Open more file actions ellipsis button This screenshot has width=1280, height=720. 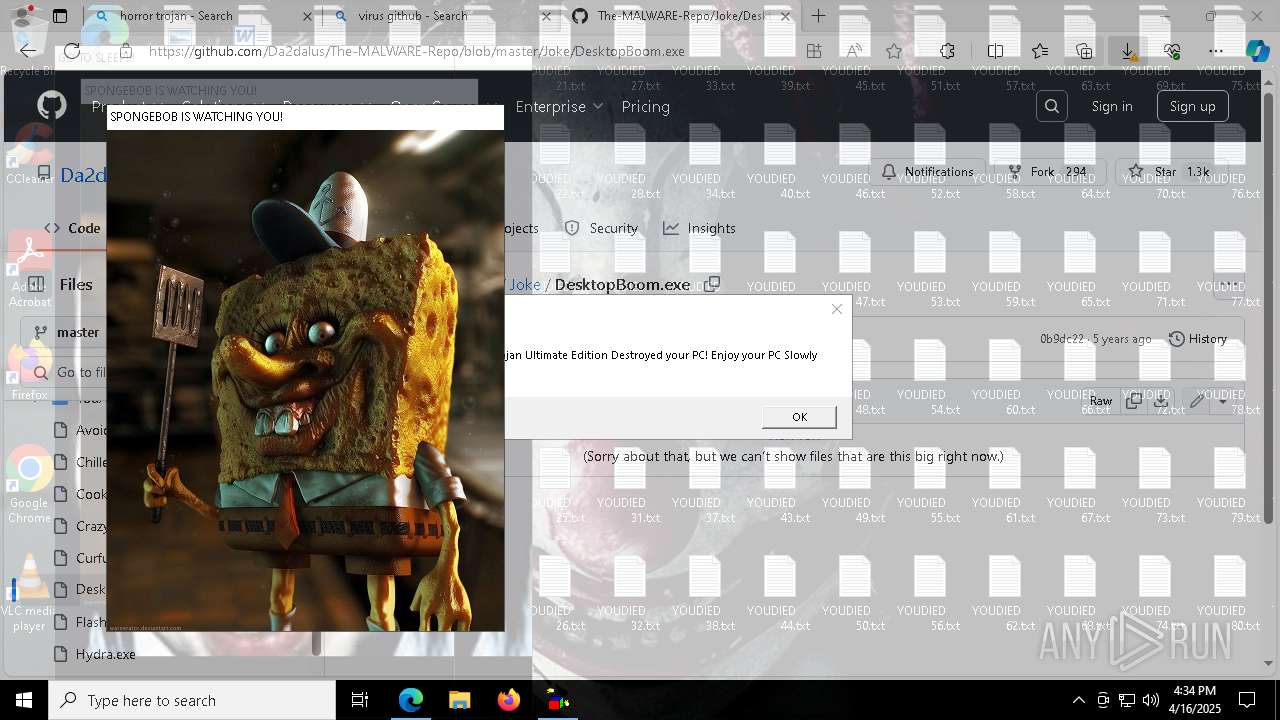tap(1230, 284)
